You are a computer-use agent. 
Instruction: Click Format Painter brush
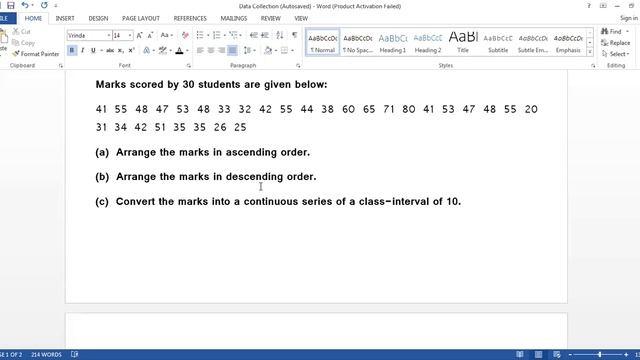(36, 54)
